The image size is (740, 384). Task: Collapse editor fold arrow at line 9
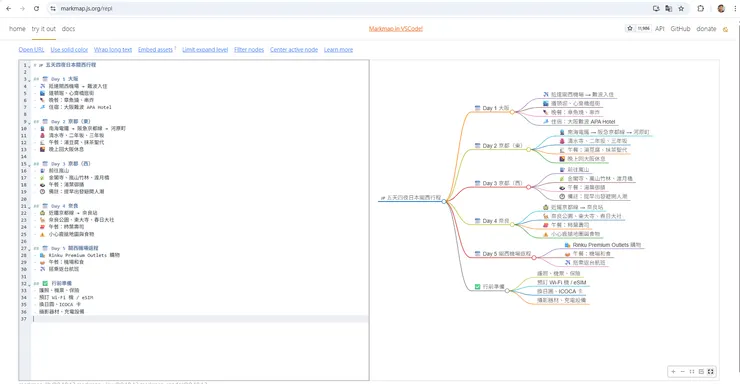tap(29, 122)
